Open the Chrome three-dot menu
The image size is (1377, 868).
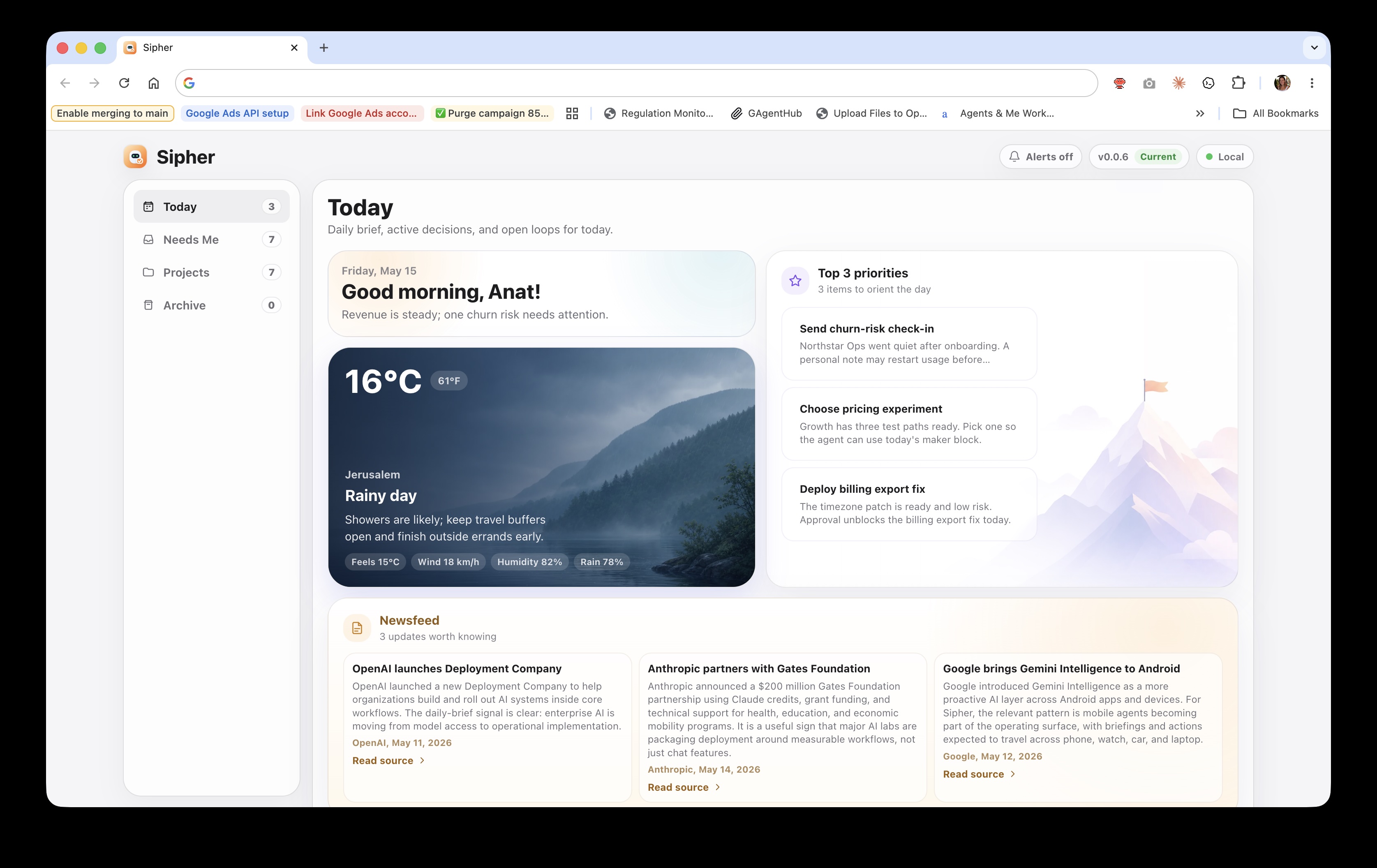pyautogui.click(x=1312, y=83)
